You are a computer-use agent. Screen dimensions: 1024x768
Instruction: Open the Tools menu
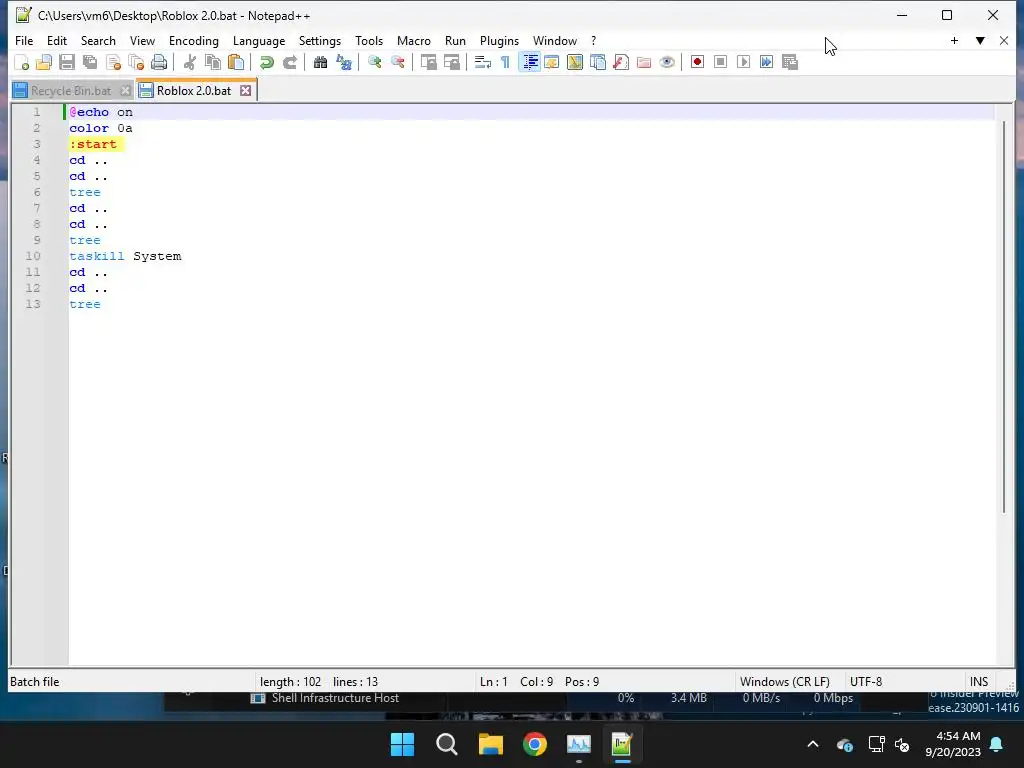coord(369,40)
